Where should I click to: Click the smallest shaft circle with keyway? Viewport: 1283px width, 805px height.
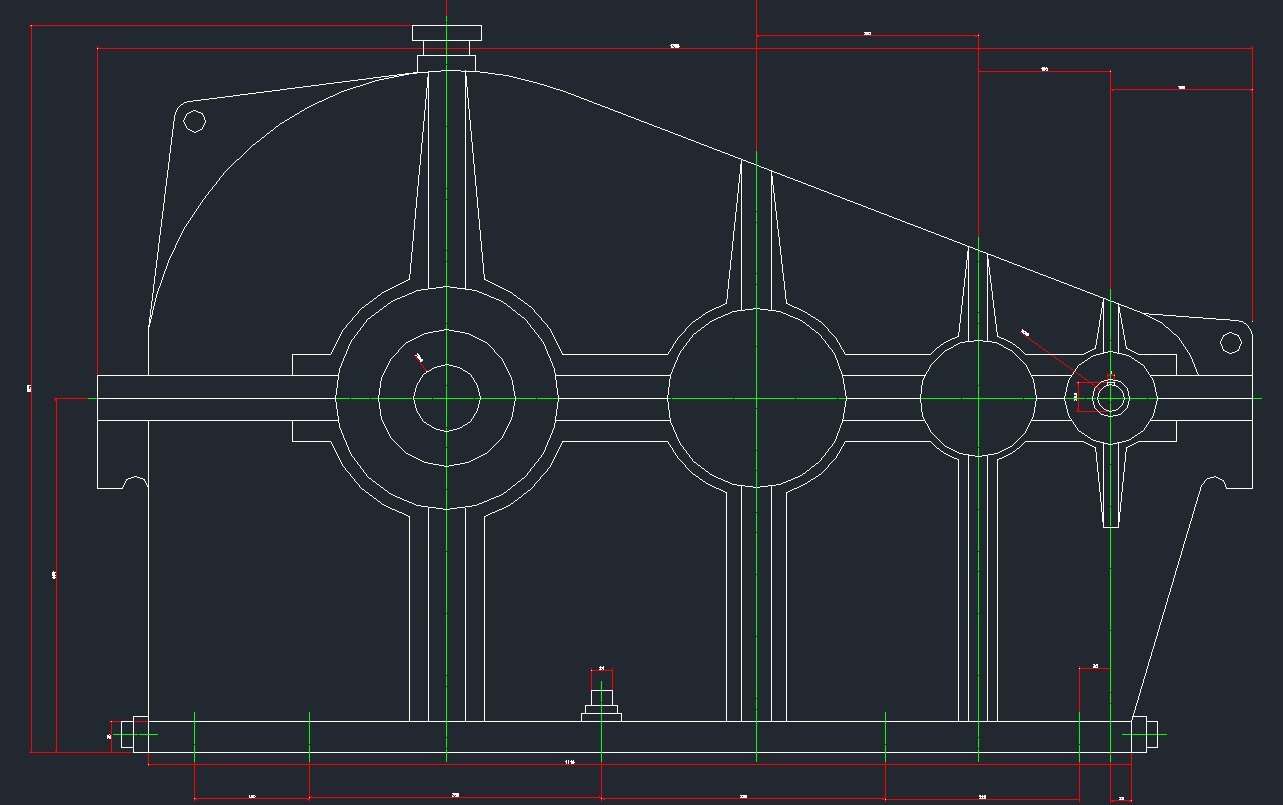[1110, 398]
